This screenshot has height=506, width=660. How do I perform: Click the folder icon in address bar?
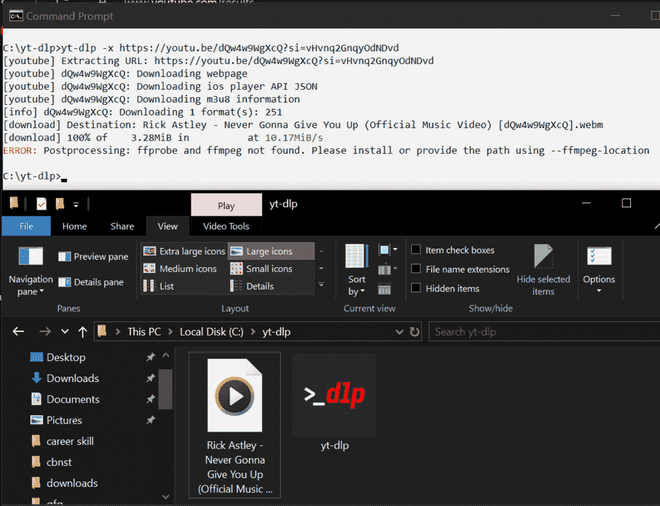point(102,331)
